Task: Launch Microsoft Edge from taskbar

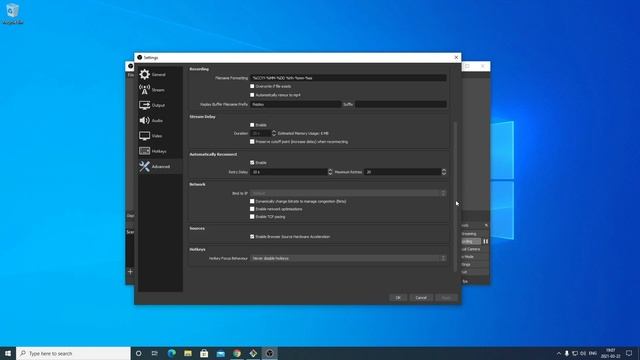Action: tap(171, 353)
